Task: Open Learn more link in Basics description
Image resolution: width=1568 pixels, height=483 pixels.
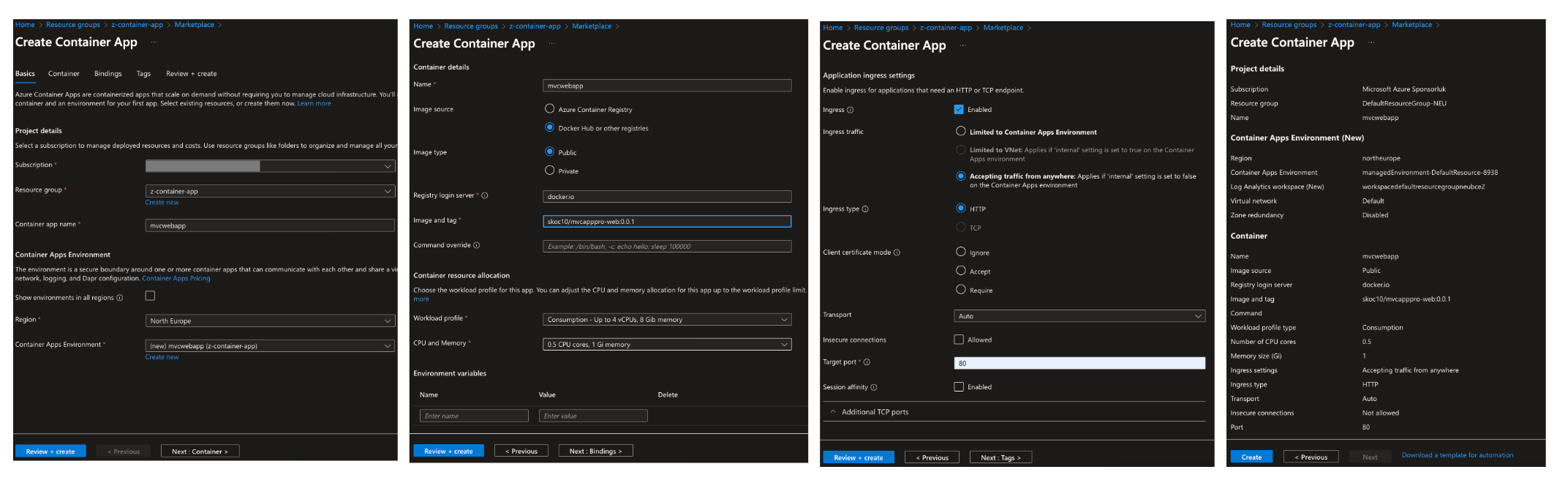Action: coord(314,104)
